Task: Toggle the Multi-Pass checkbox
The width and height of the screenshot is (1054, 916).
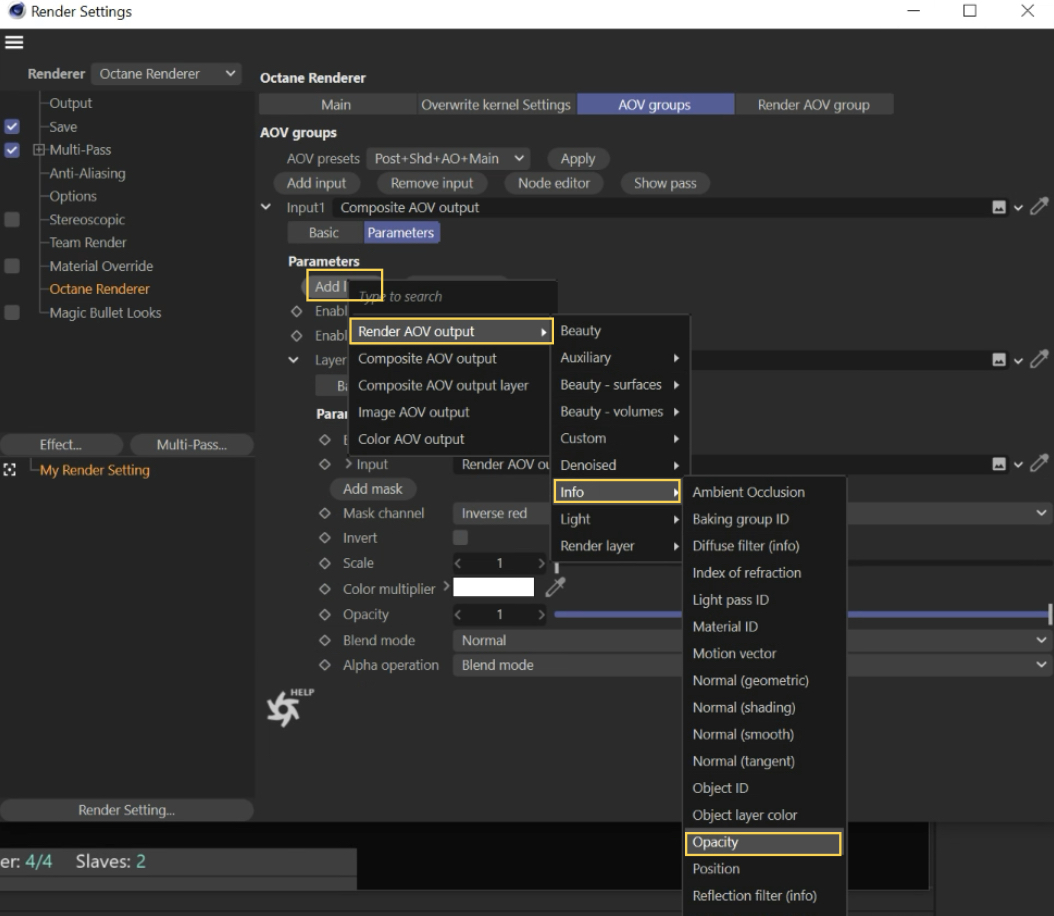Action: coord(12,149)
